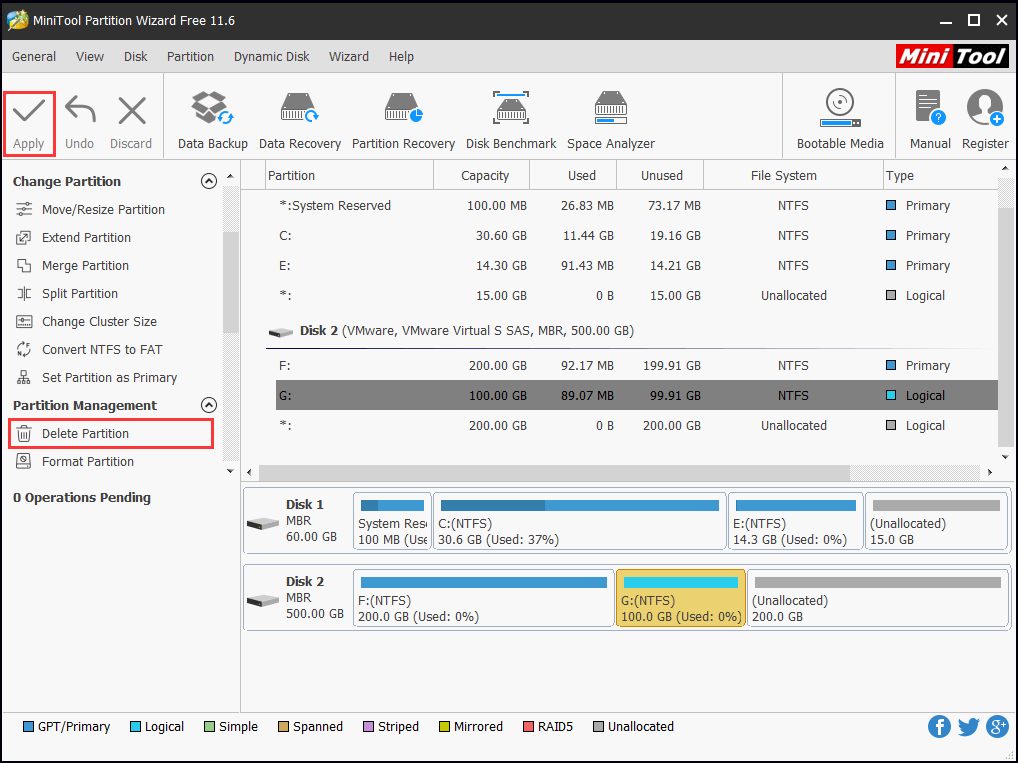1018x763 pixels.
Task: Select Set Partition as Primary
Action: [109, 377]
